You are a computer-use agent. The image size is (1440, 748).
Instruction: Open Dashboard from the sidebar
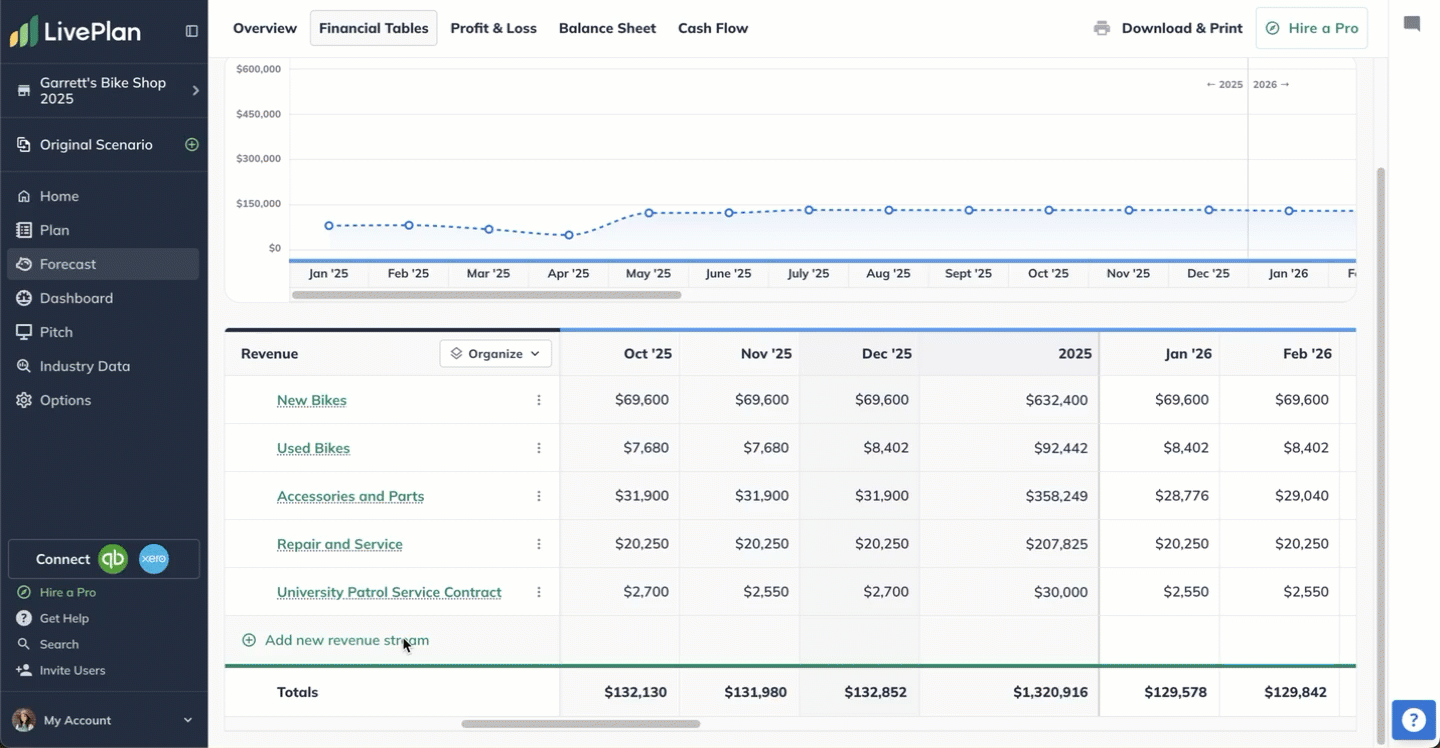76,298
